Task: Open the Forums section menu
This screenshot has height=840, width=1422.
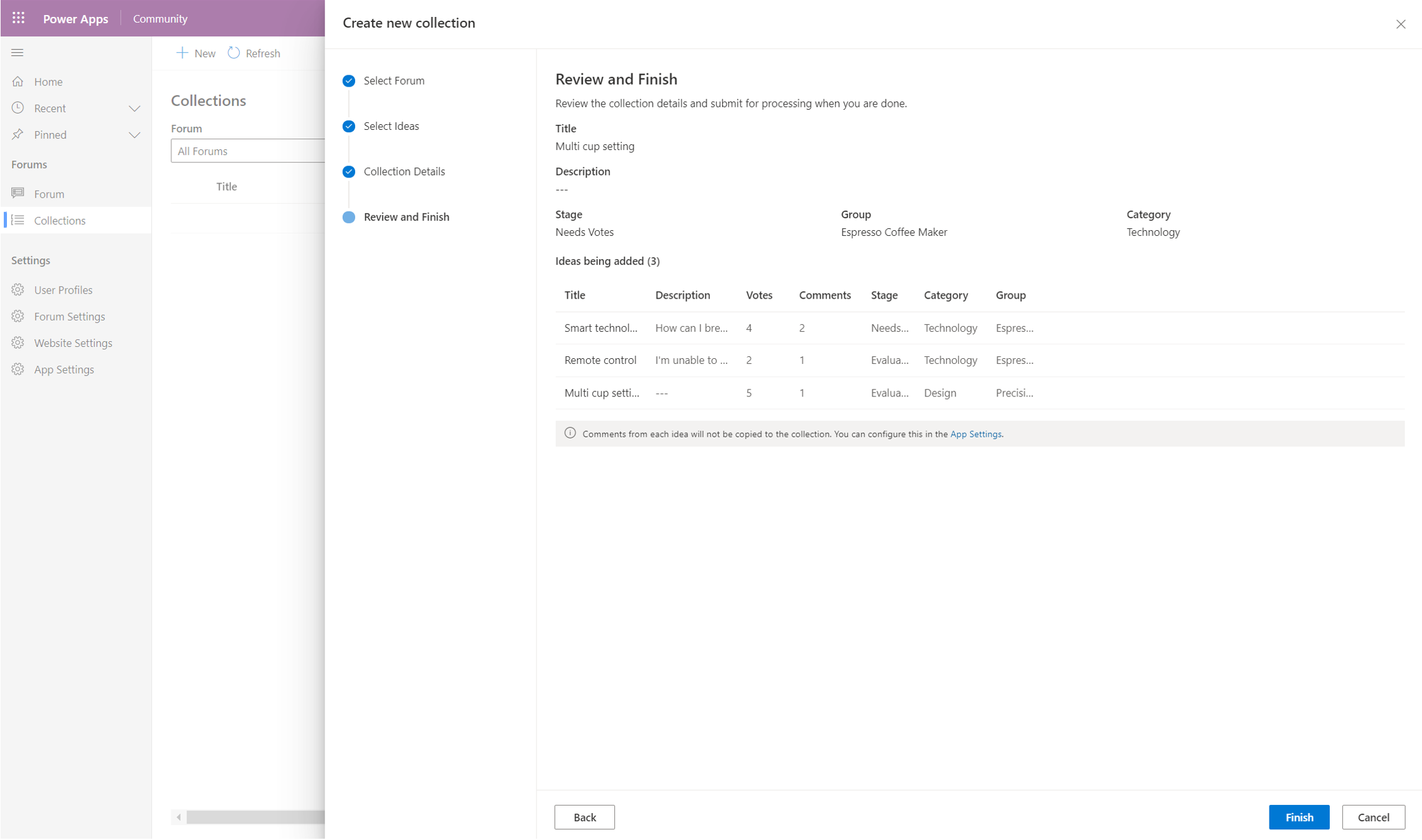Action: pos(29,164)
